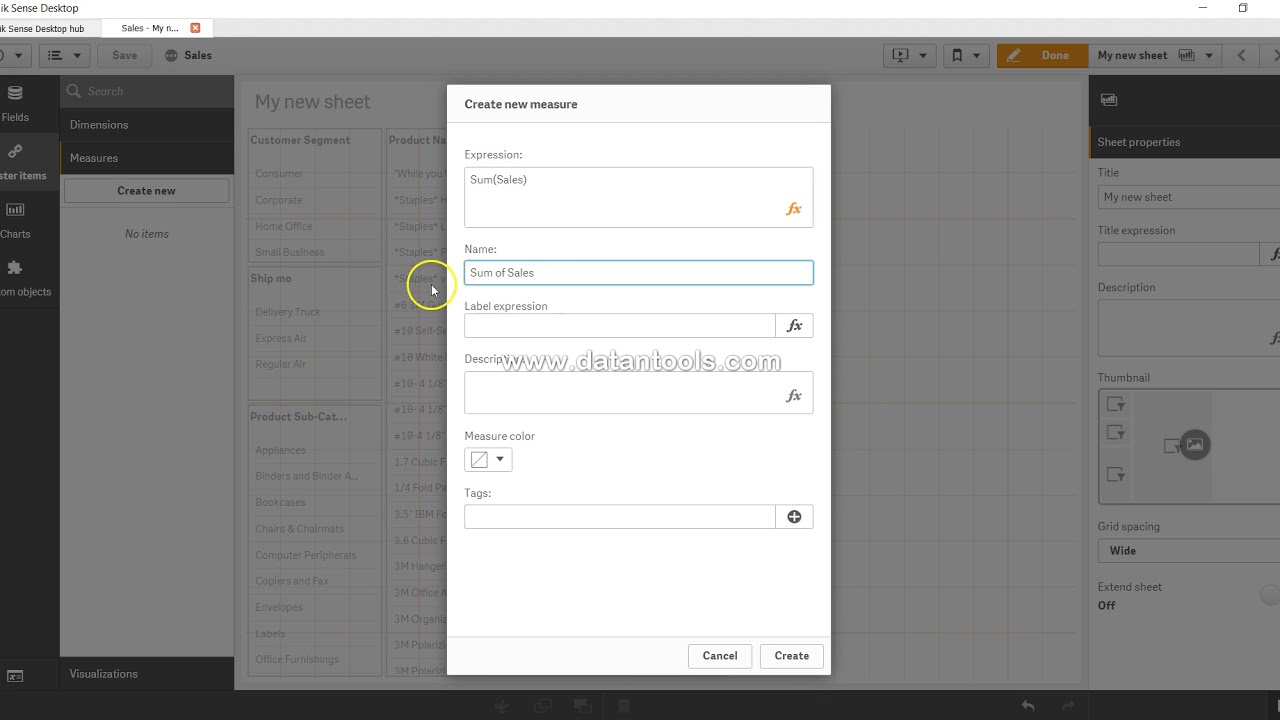
Task: Click the Create button in dialog
Action: [x=791, y=656]
